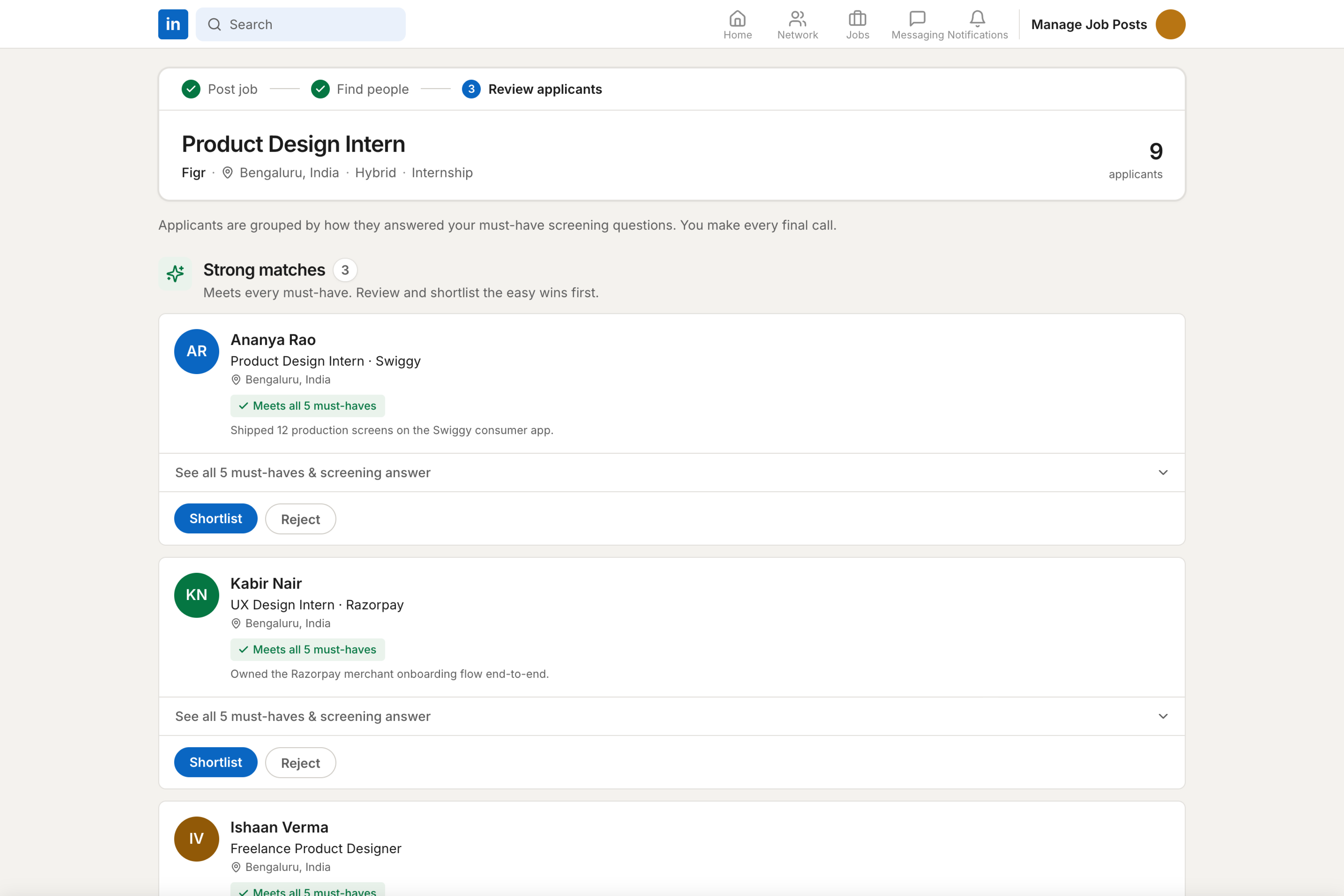Click the location pin beside Bengaluru, India in job header

point(228,172)
